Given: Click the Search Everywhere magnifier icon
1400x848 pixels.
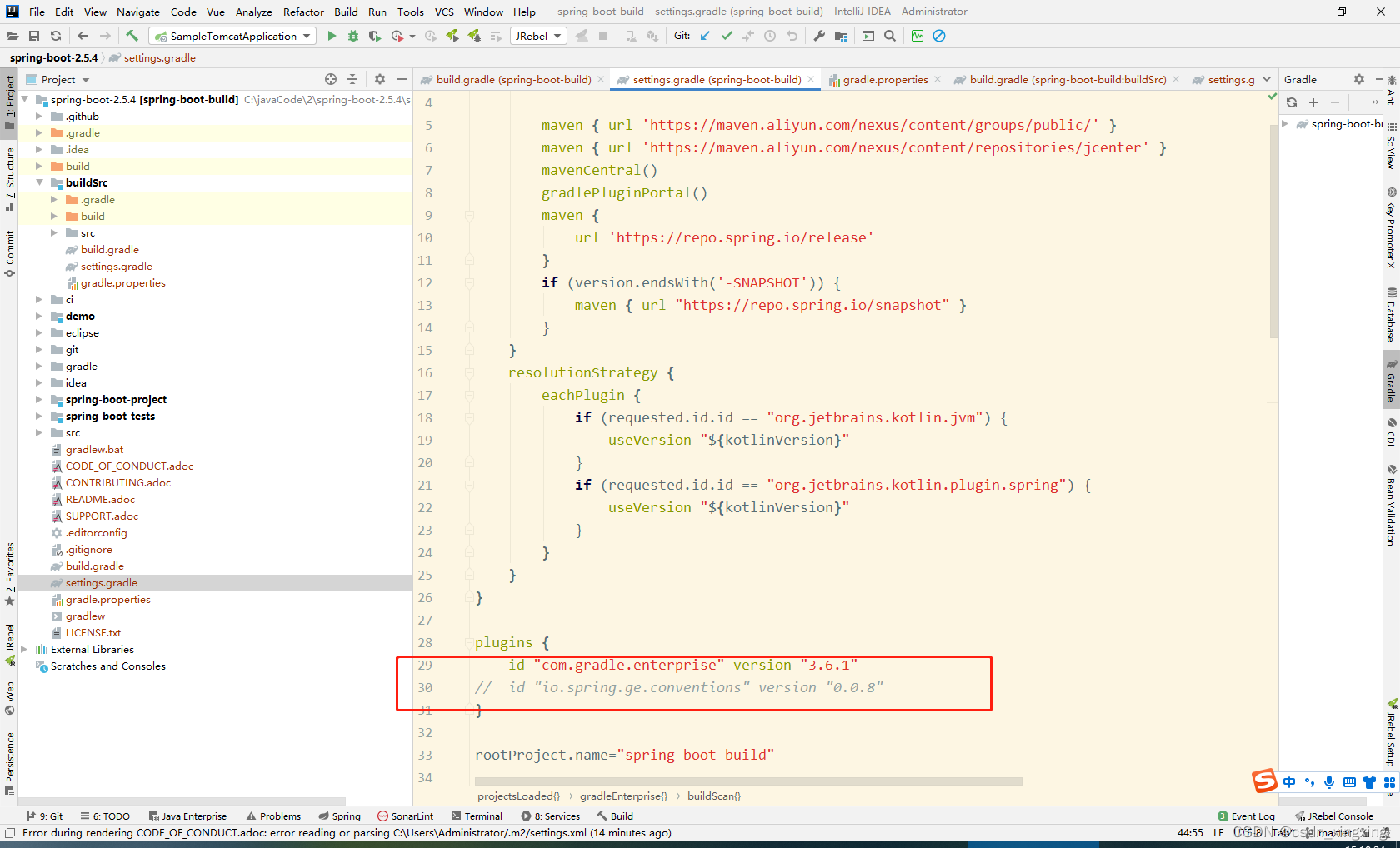Looking at the screenshot, I should click(x=890, y=36).
